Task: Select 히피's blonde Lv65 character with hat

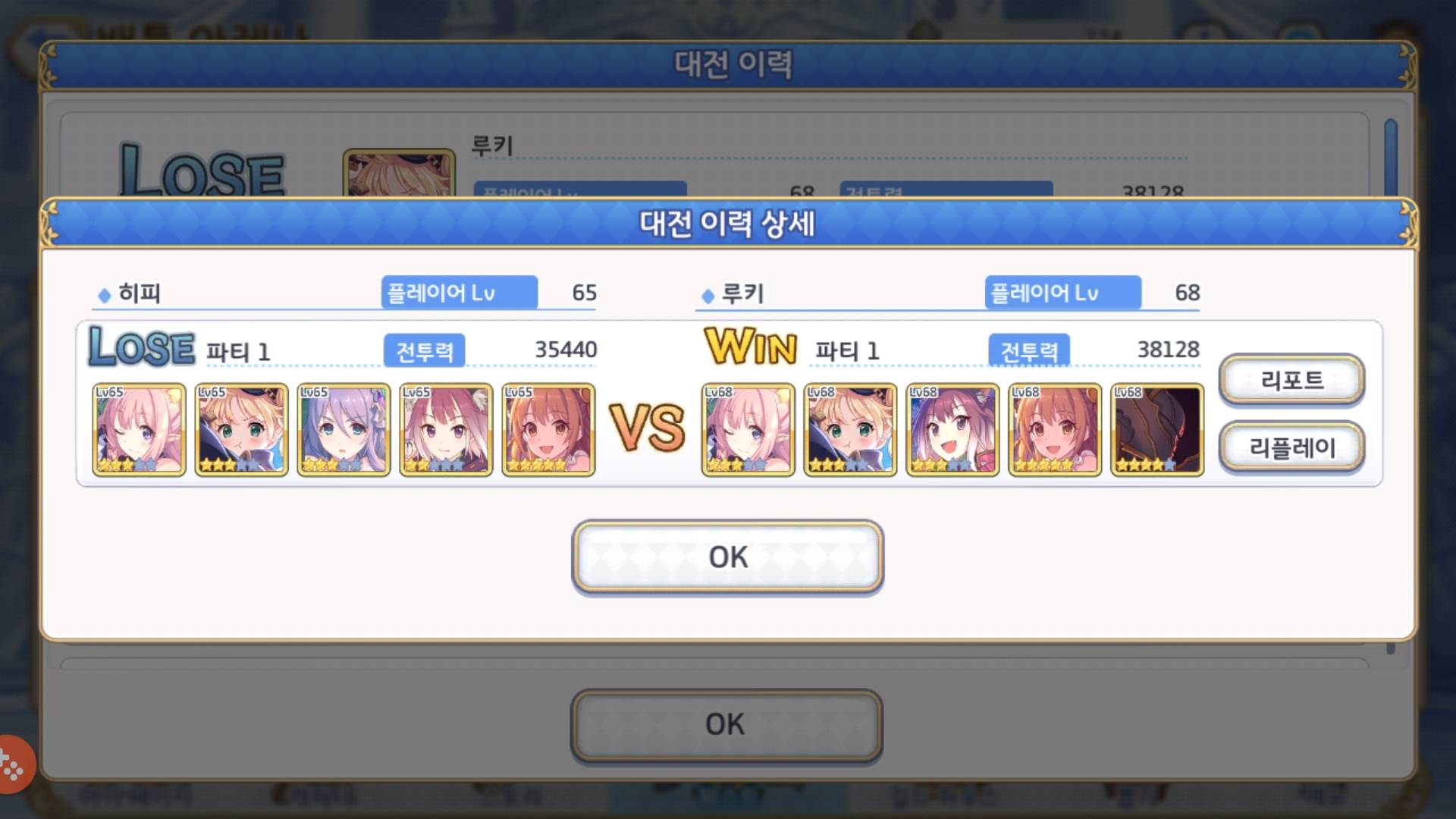Action: (x=241, y=430)
